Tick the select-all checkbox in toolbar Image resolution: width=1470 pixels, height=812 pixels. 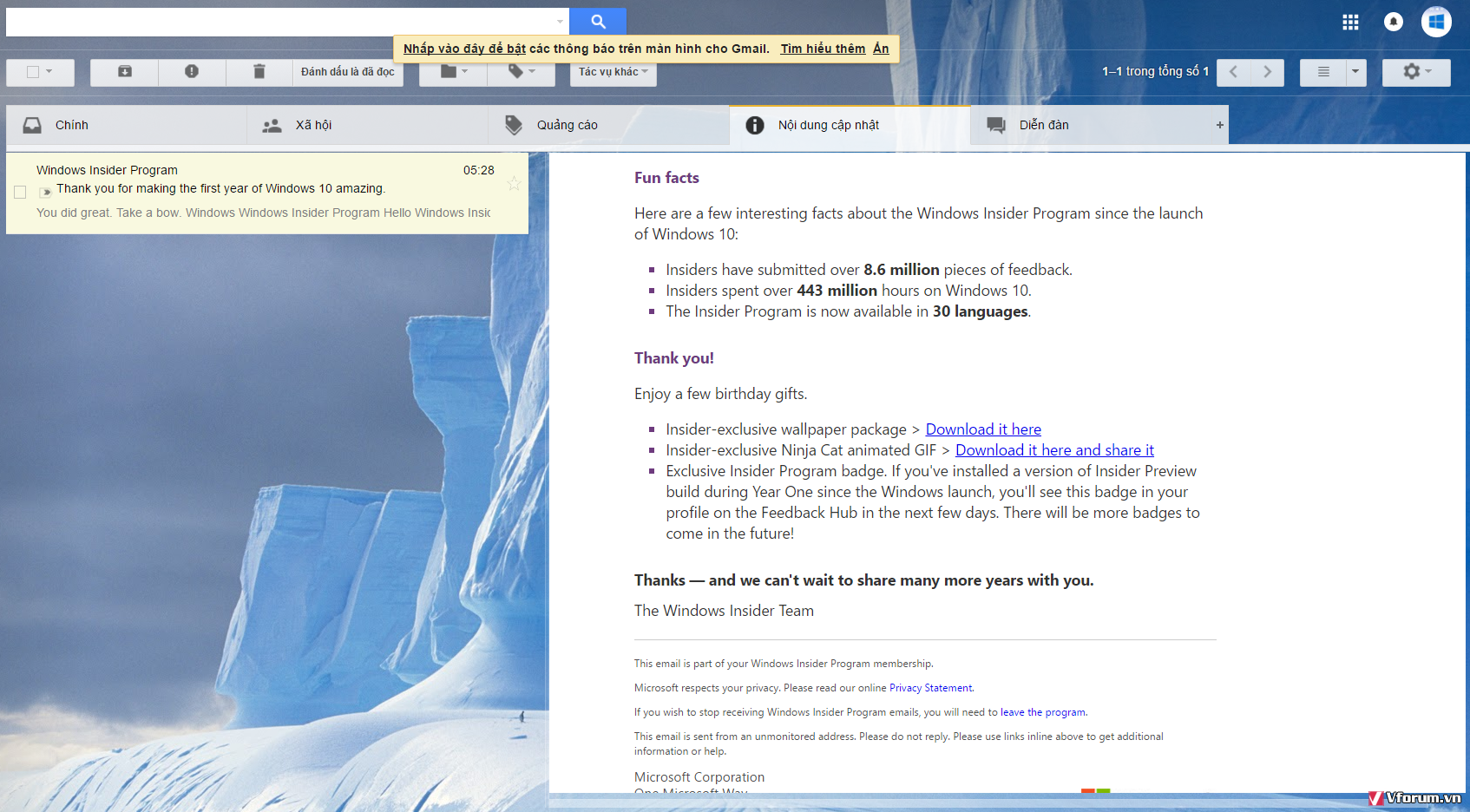click(33, 72)
